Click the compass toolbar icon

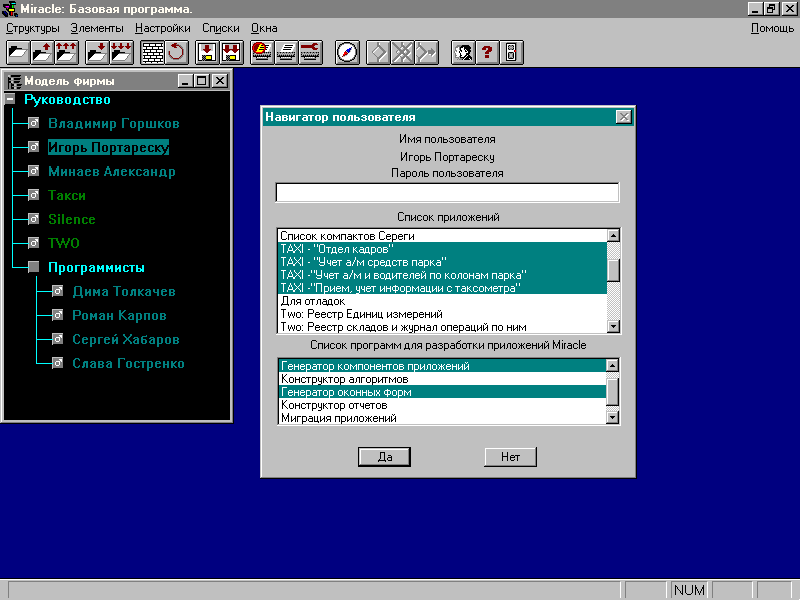click(x=347, y=53)
